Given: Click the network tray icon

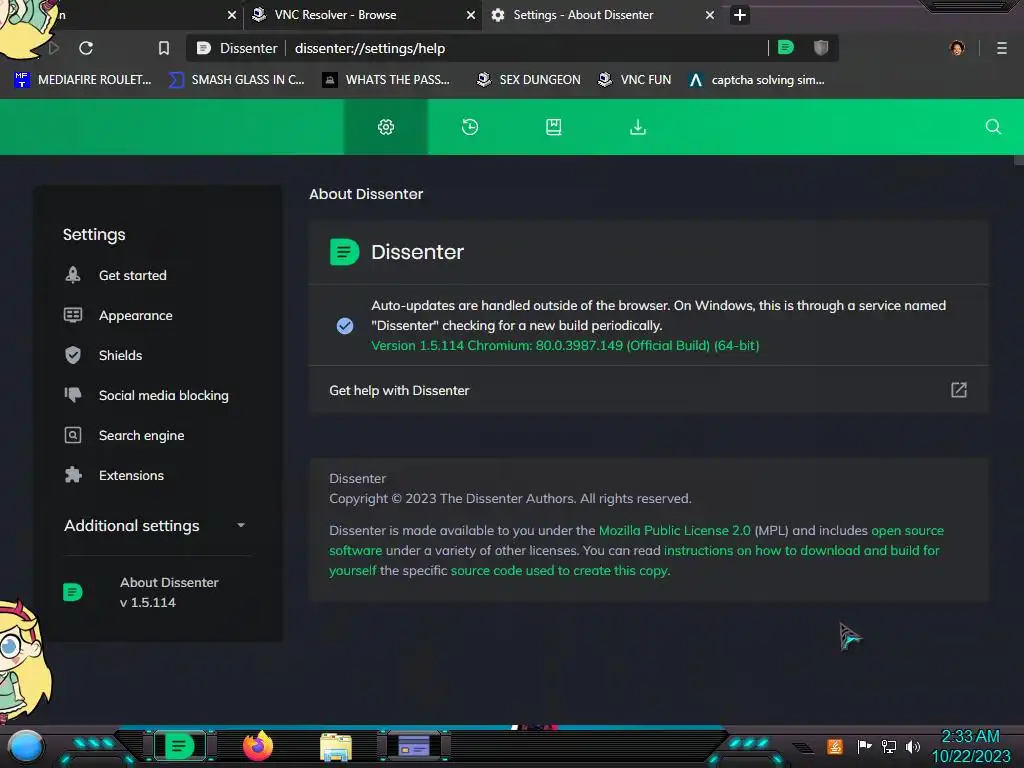Looking at the screenshot, I should pyautogui.click(x=889, y=746).
